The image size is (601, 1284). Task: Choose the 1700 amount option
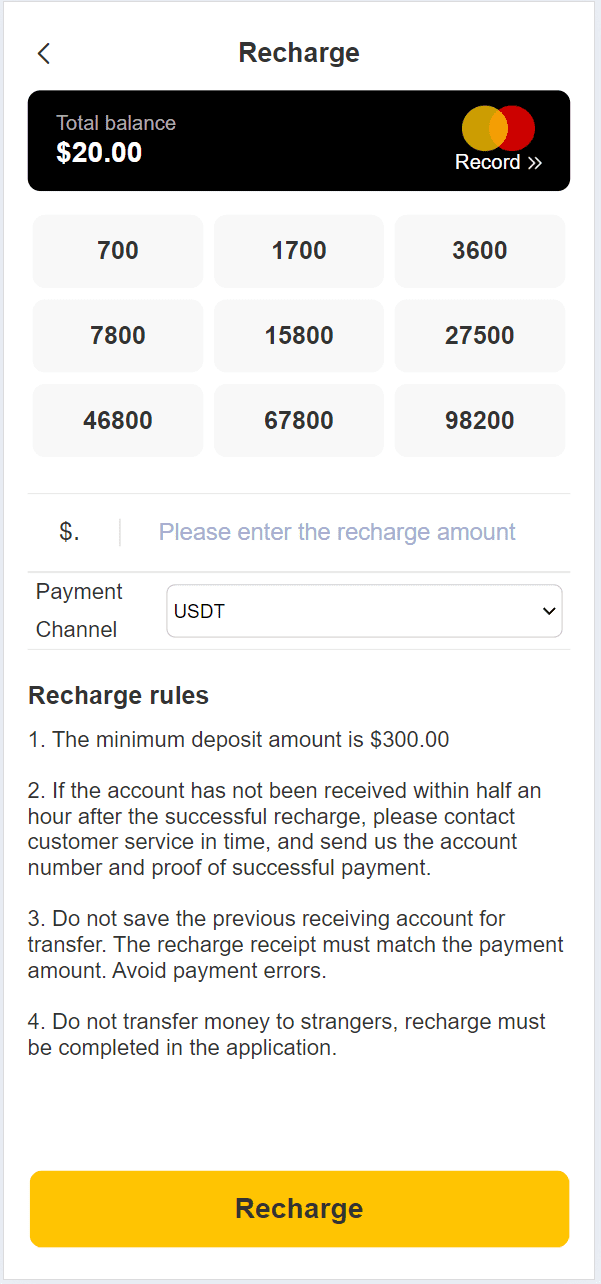pos(299,251)
